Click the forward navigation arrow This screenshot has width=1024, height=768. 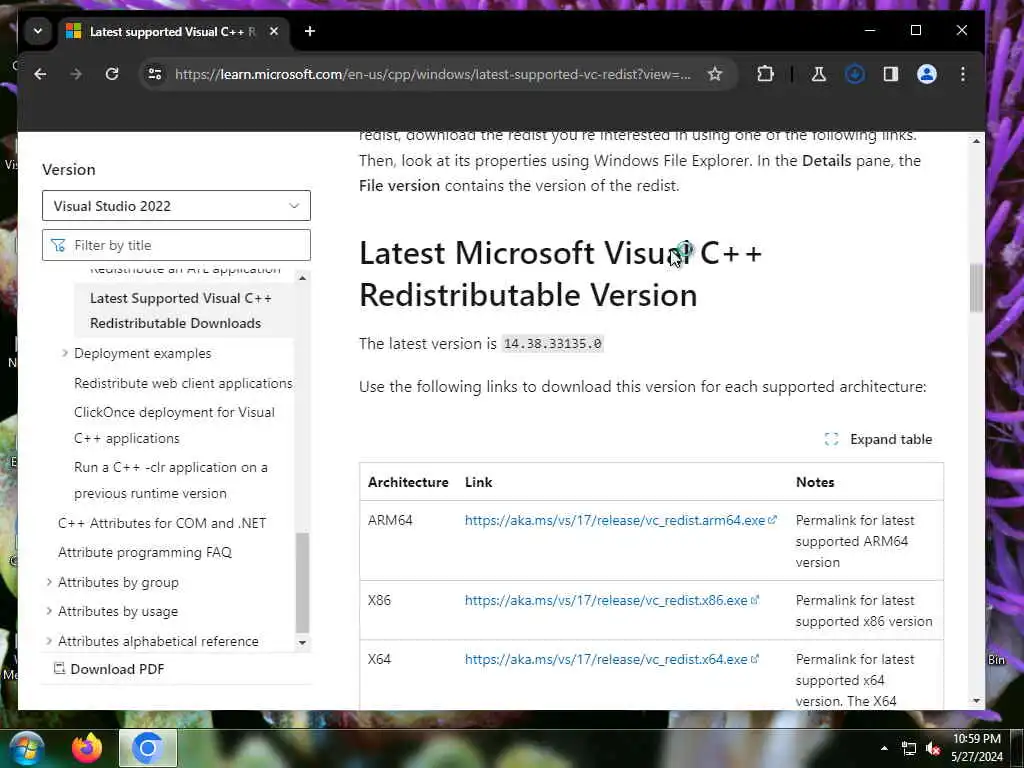tap(76, 74)
